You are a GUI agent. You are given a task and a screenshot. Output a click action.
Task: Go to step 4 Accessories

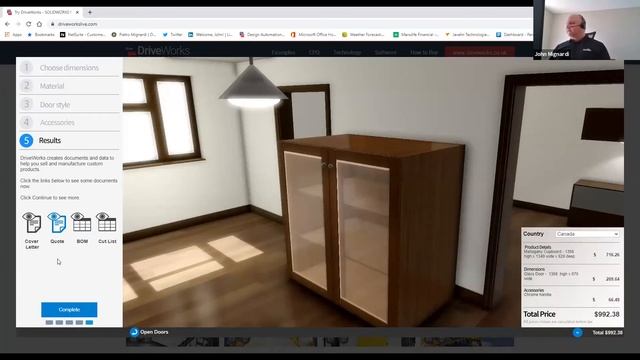69,122
